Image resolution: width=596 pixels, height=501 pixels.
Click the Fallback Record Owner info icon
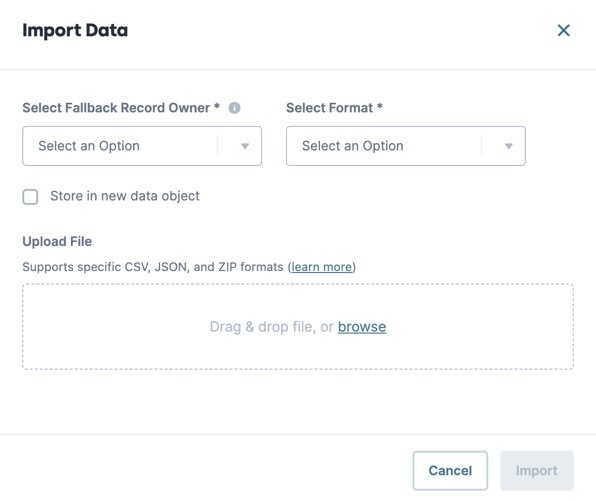click(x=234, y=108)
